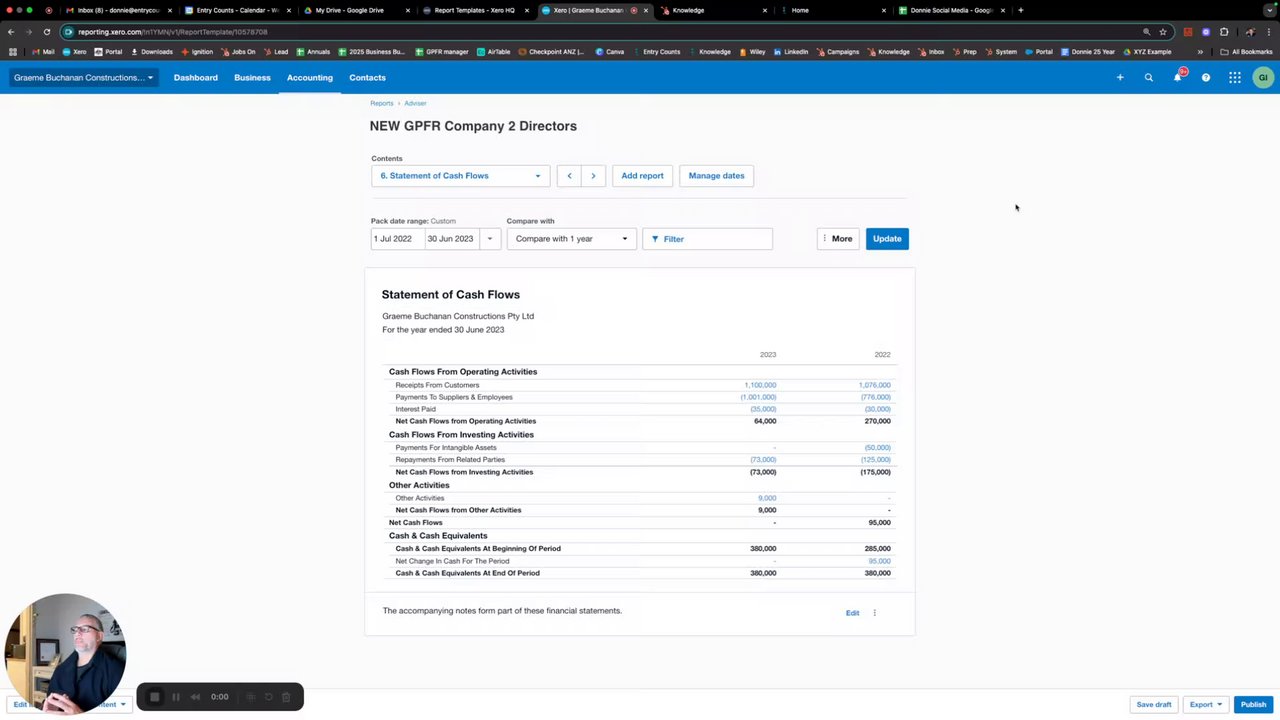Open the pack date range dropdown arrow
The image size is (1280, 720).
[490, 239]
